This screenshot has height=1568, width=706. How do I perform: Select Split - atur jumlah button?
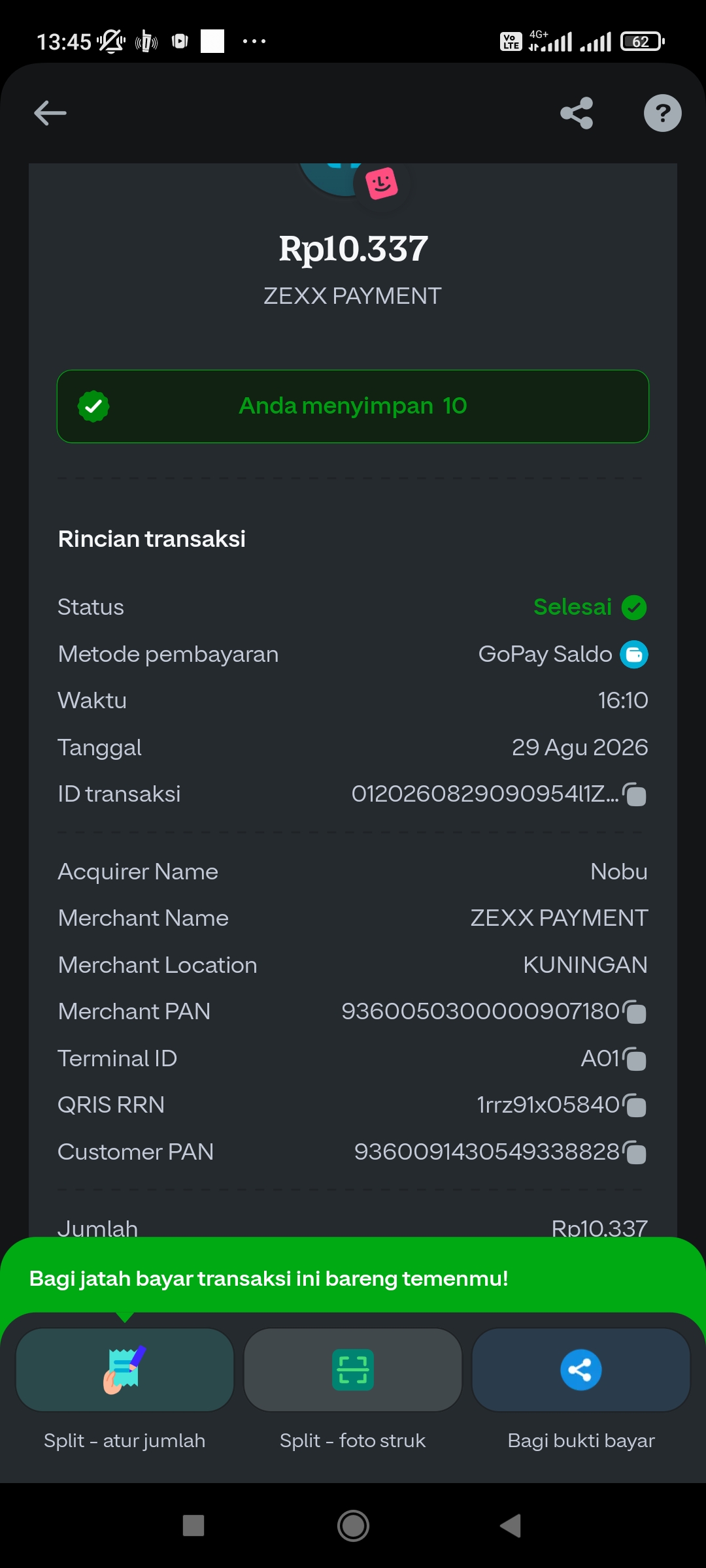tap(125, 1369)
